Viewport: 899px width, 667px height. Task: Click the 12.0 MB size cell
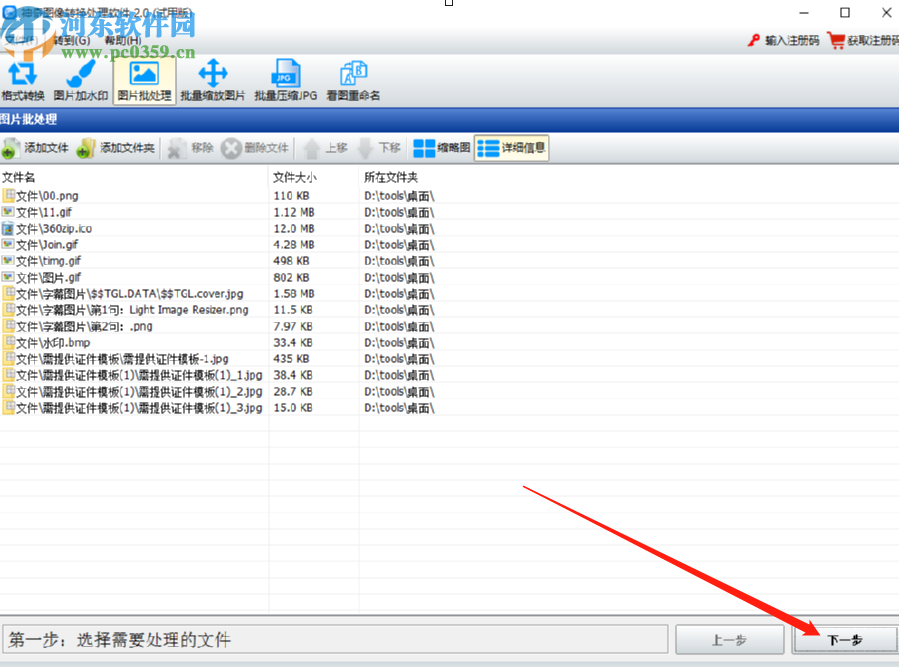[x=294, y=228]
